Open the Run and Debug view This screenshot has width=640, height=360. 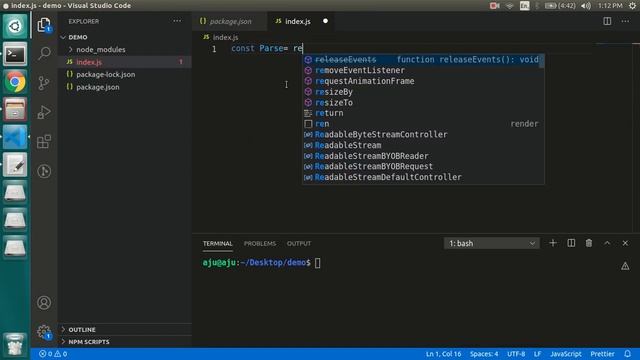[44, 112]
